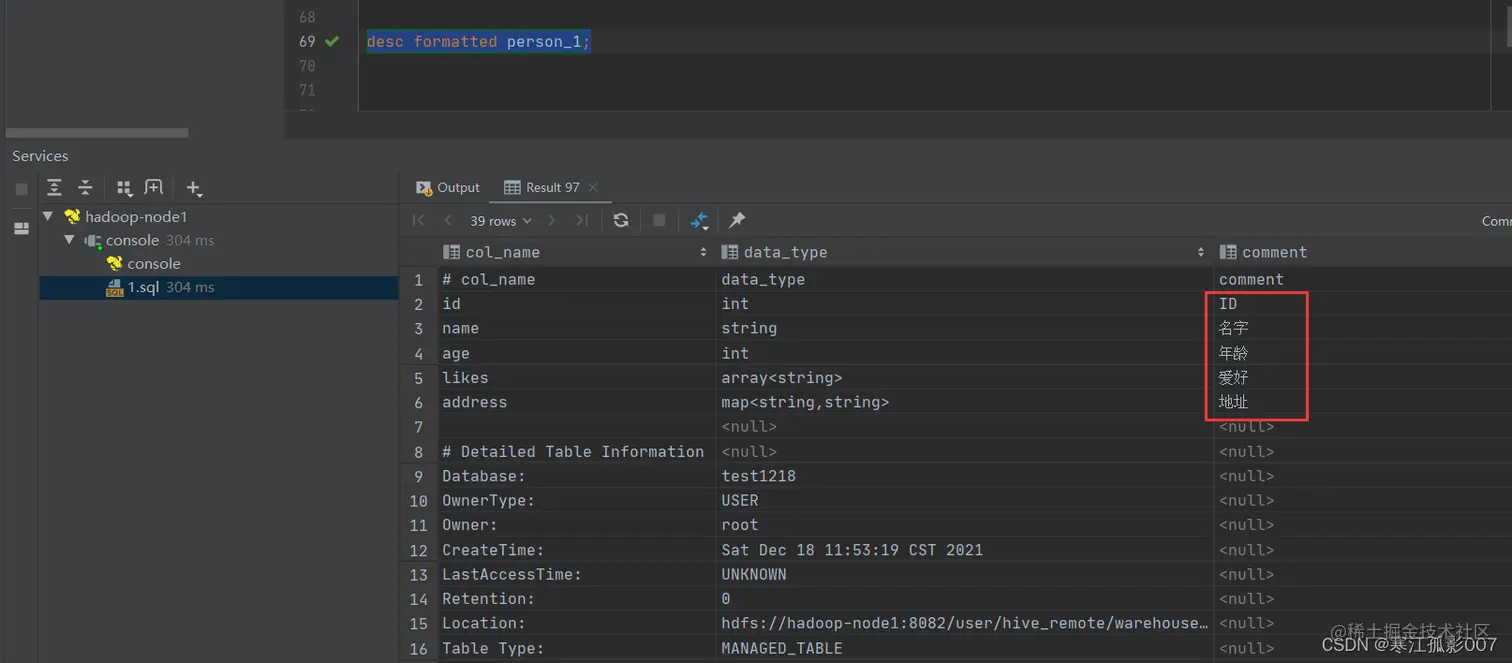Go to next page of results
The height and width of the screenshot is (663, 1512).
pyautogui.click(x=552, y=220)
